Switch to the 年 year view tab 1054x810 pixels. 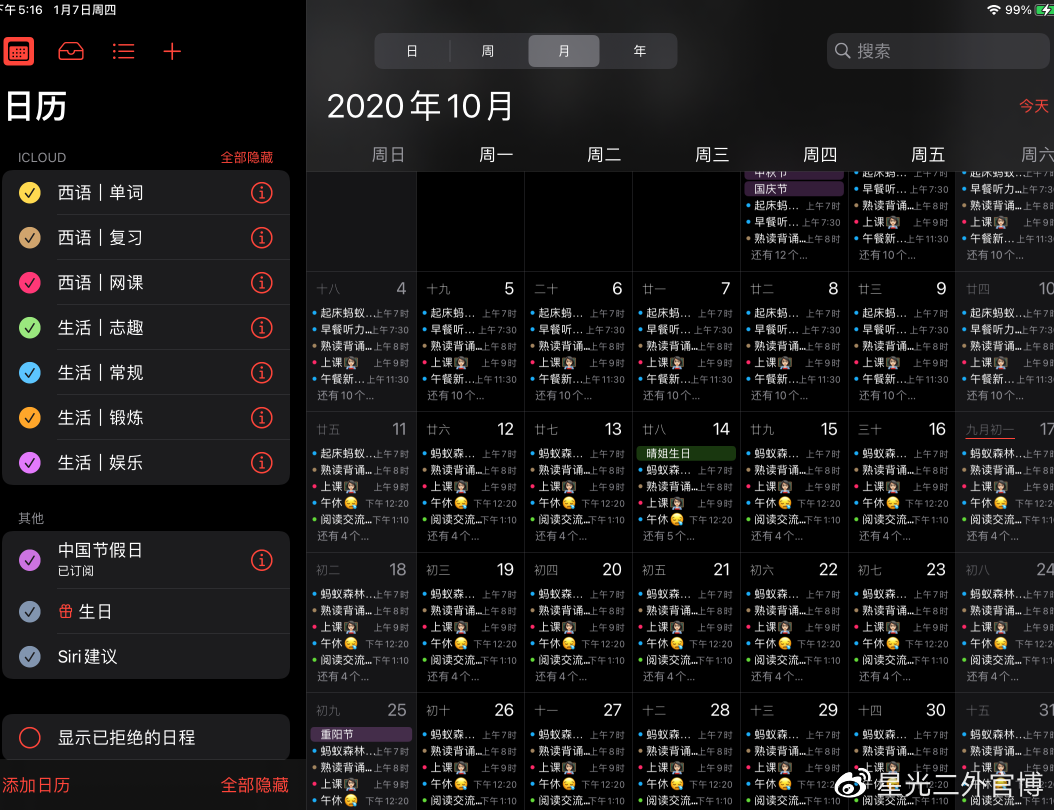(640, 51)
